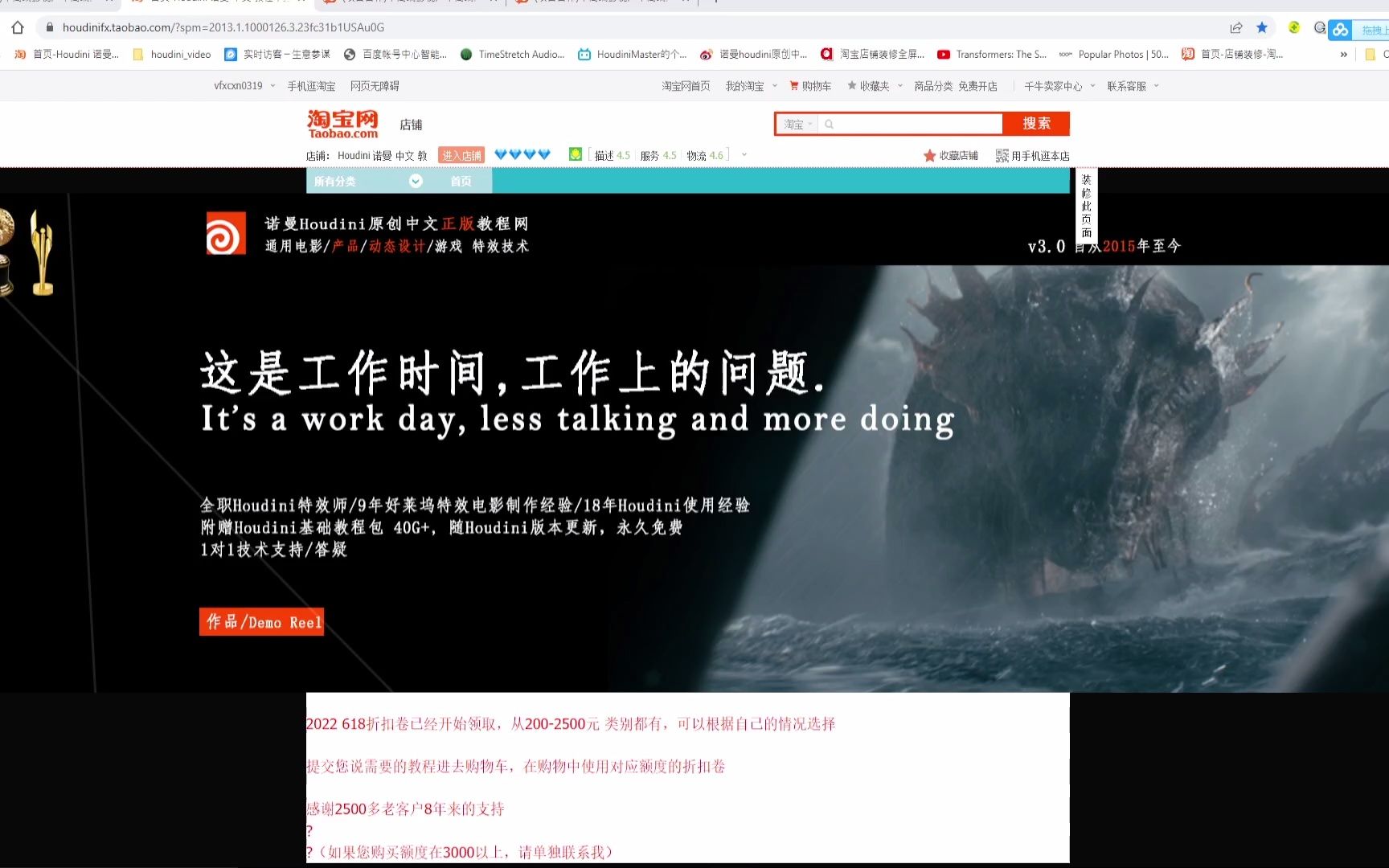Viewport: 1389px width, 868px height.
Task: Click the orange Houdini swirl logo
Action: click(226, 233)
